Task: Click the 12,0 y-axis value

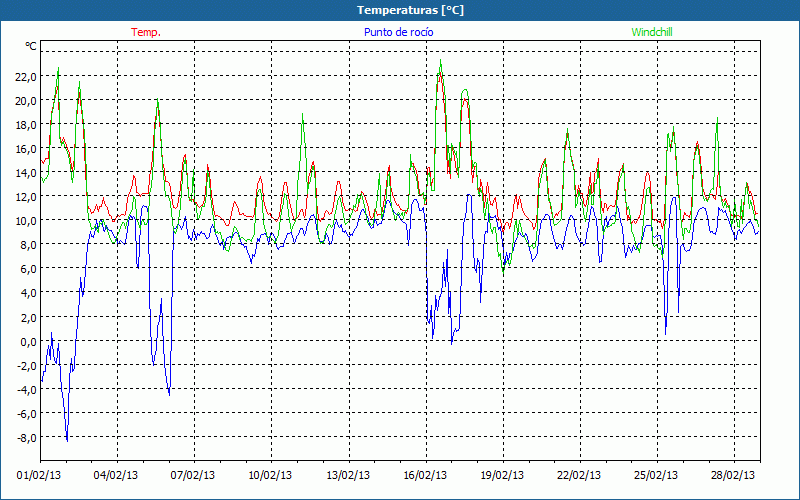Action: [26, 196]
